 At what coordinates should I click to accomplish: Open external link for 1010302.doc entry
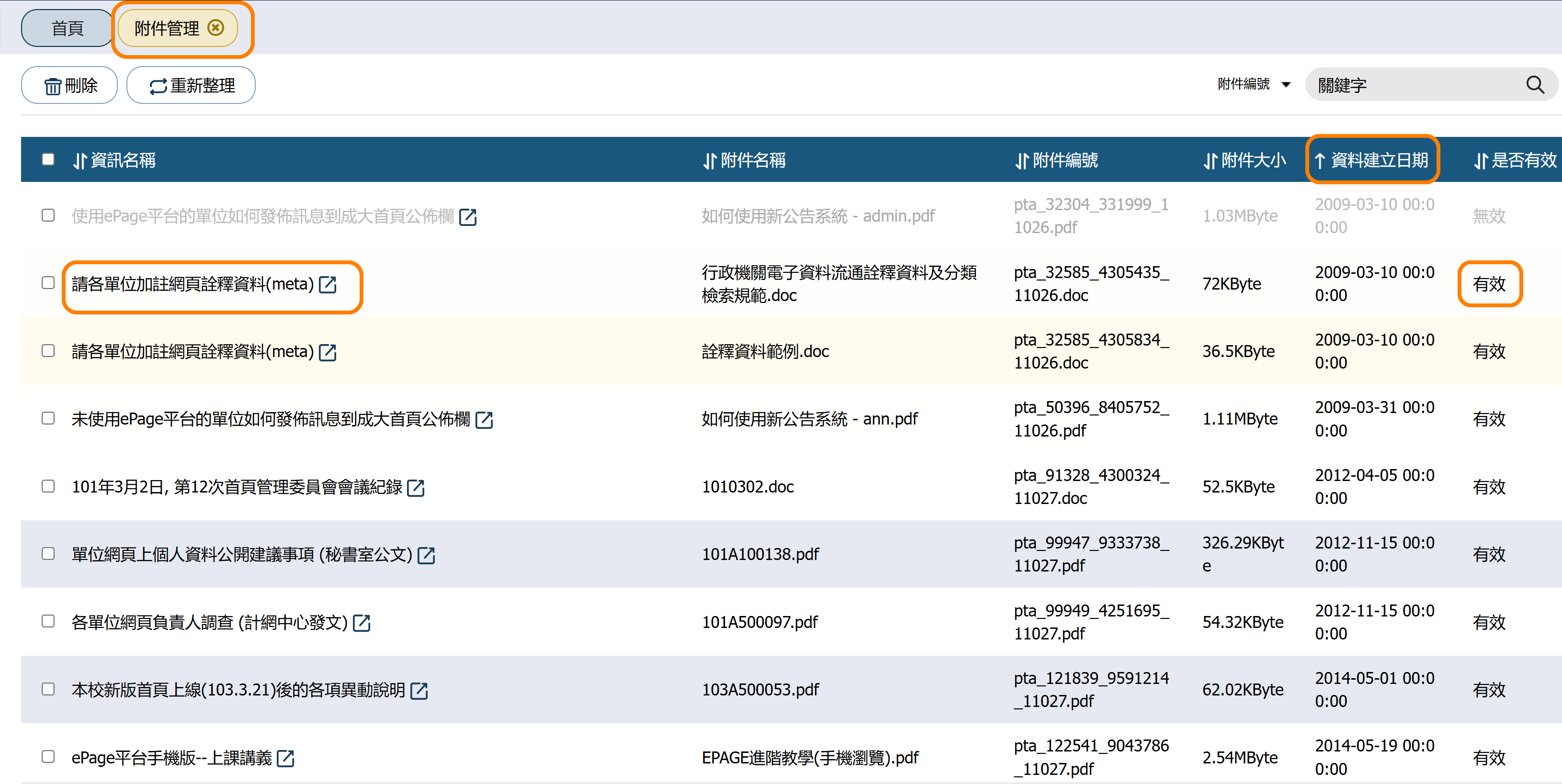415,488
